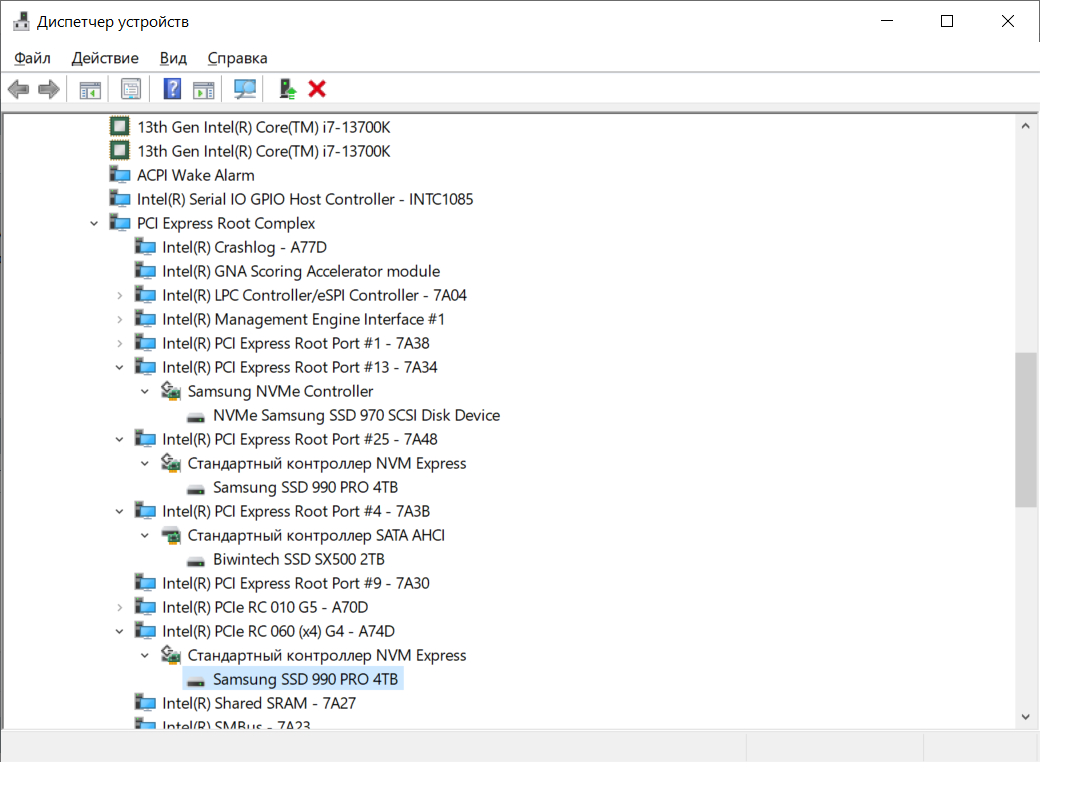
Task: Click the Intel Shared SRAM 7A27 icon
Action: click(x=145, y=703)
